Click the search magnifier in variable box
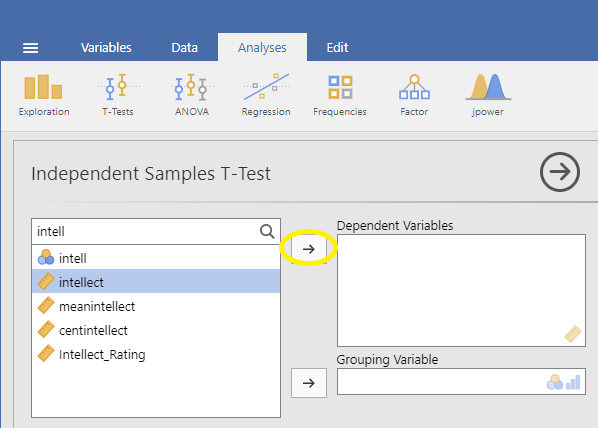The image size is (598, 428). (267, 231)
